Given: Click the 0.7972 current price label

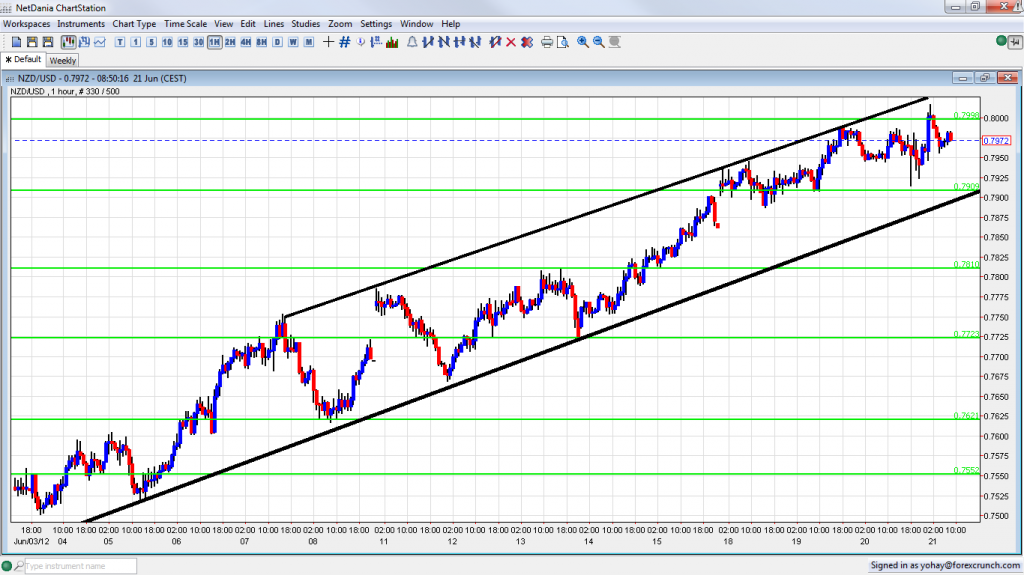Looking at the screenshot, I should click(x=997, y=140).
